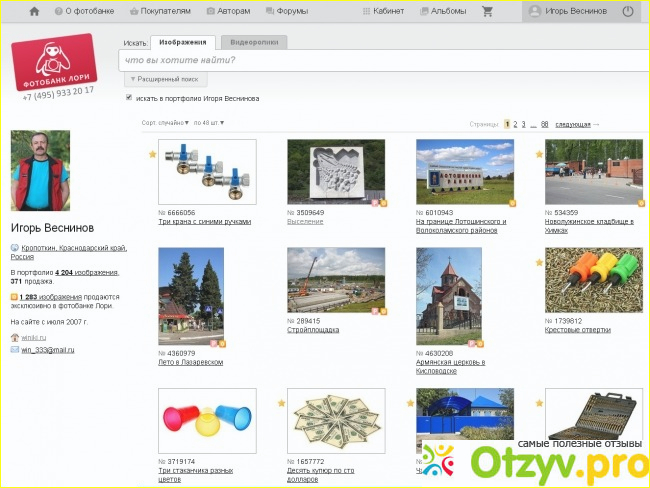The image size is (650, 488).
Task: Click the power logout icon
Action: click(x=628, y=11)
